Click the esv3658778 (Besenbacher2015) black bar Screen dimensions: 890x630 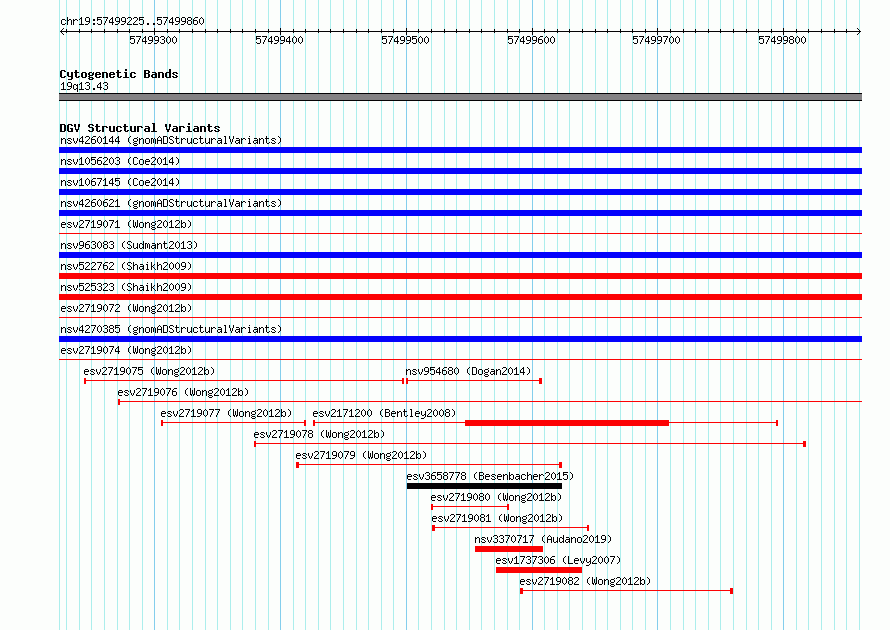(x=484, y=486)
